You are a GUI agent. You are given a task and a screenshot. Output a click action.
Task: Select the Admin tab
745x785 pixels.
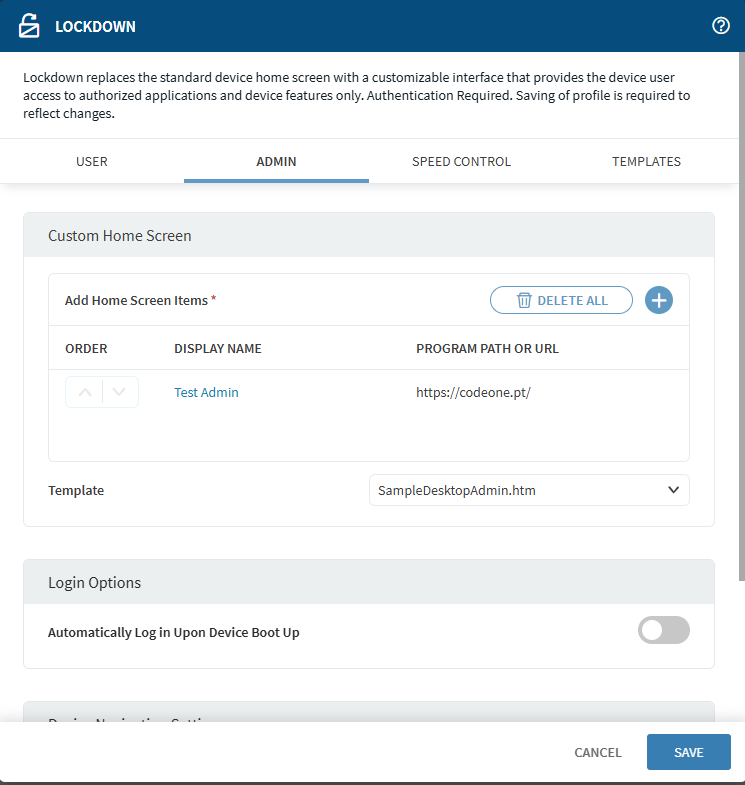[276, 161]
